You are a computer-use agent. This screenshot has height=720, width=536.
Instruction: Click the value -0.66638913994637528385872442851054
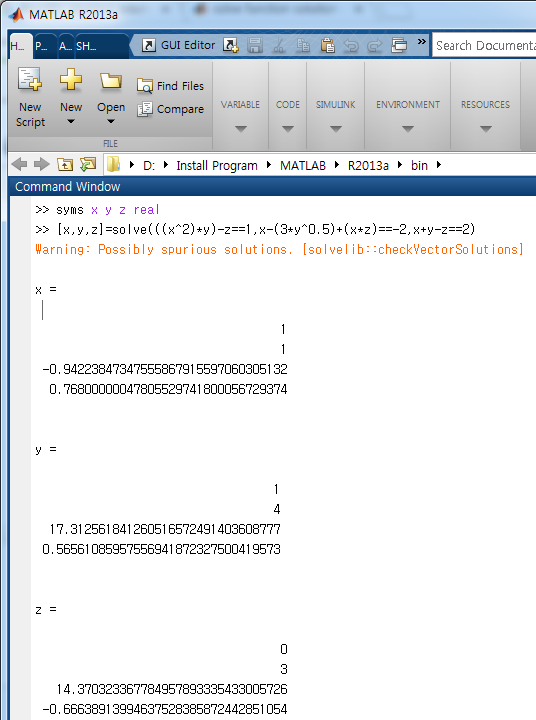coord(164,709)
